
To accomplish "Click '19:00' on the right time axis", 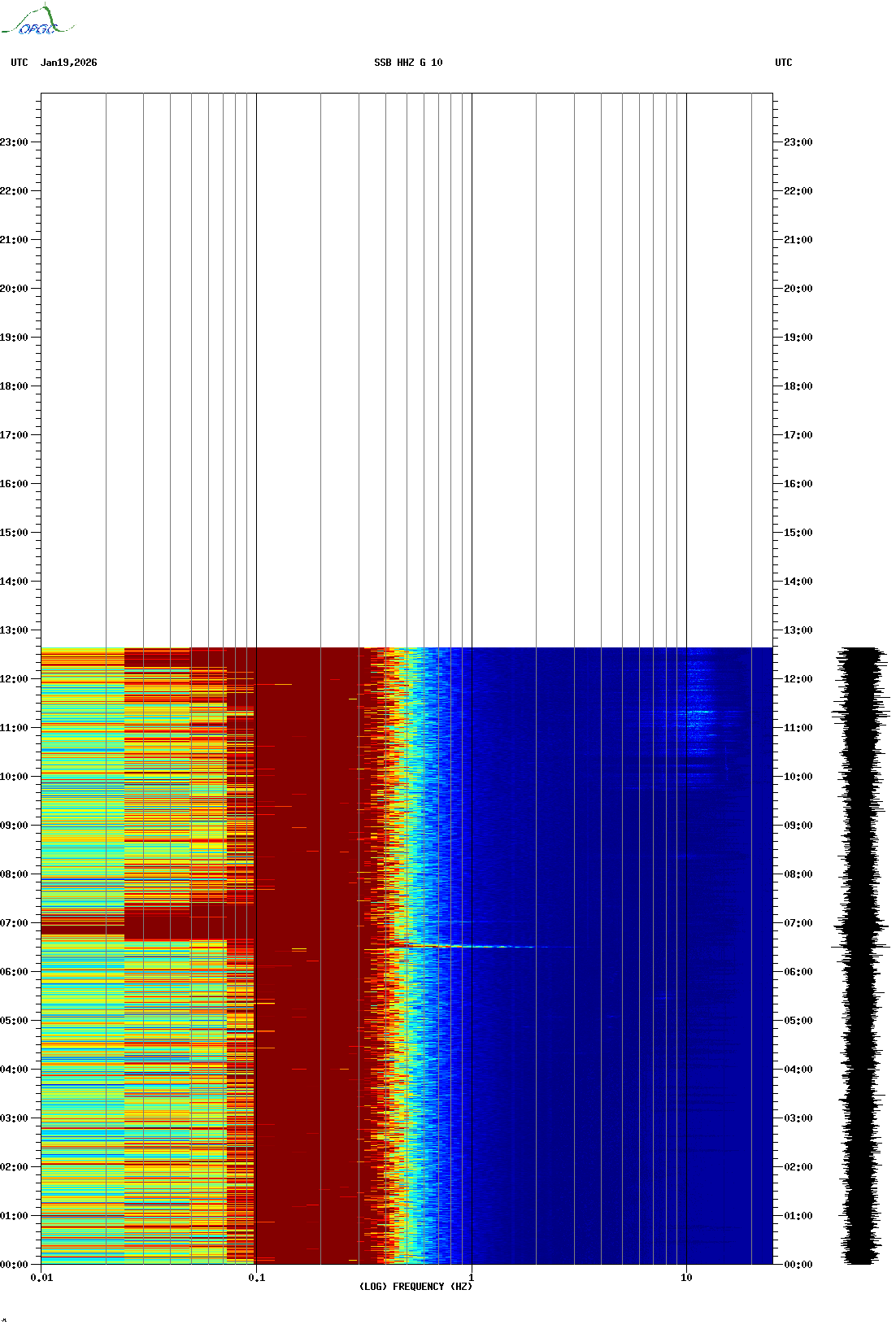I will [x=798, y=338].
